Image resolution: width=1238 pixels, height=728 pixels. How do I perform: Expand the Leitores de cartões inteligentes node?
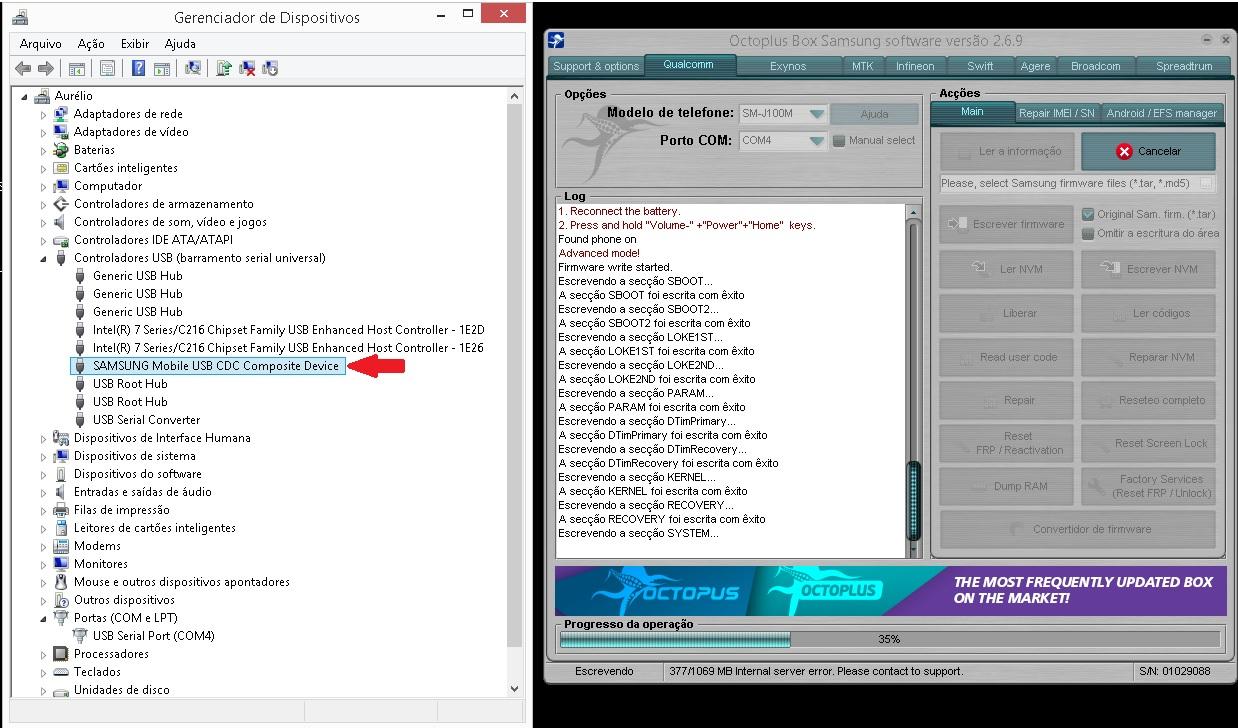[x=44, y=528]
